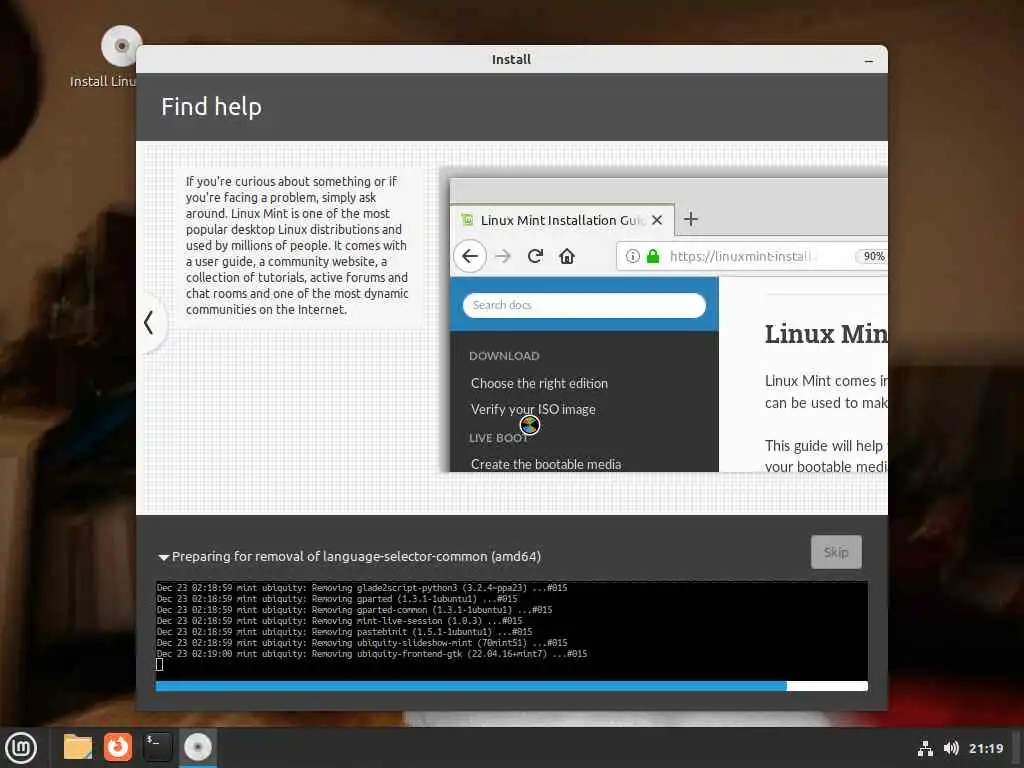Open 'Create the bootable media' link
The image size is (1024, 768).
546,464
